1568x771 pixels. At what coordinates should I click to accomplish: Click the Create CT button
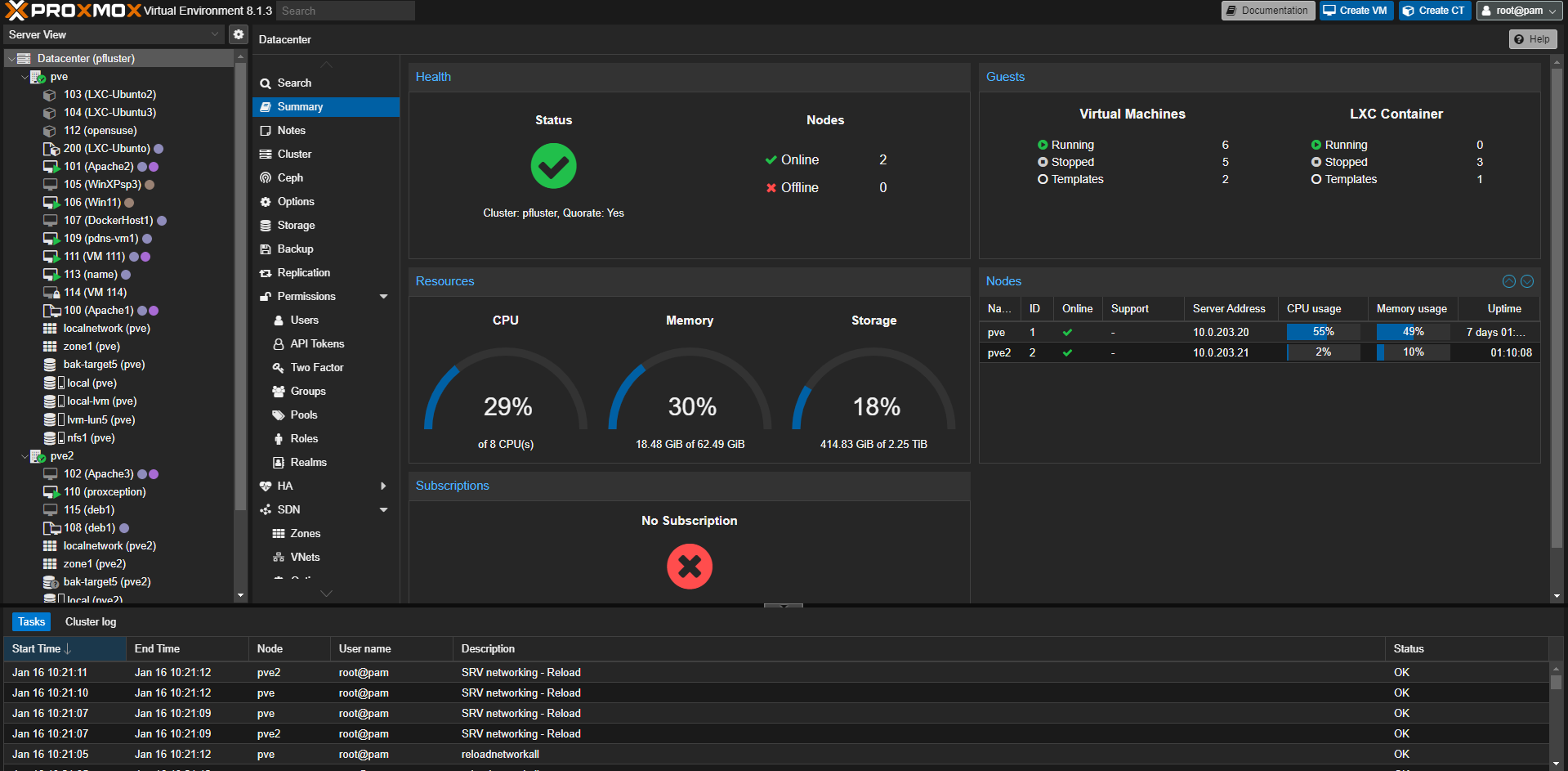point(1434,11)
